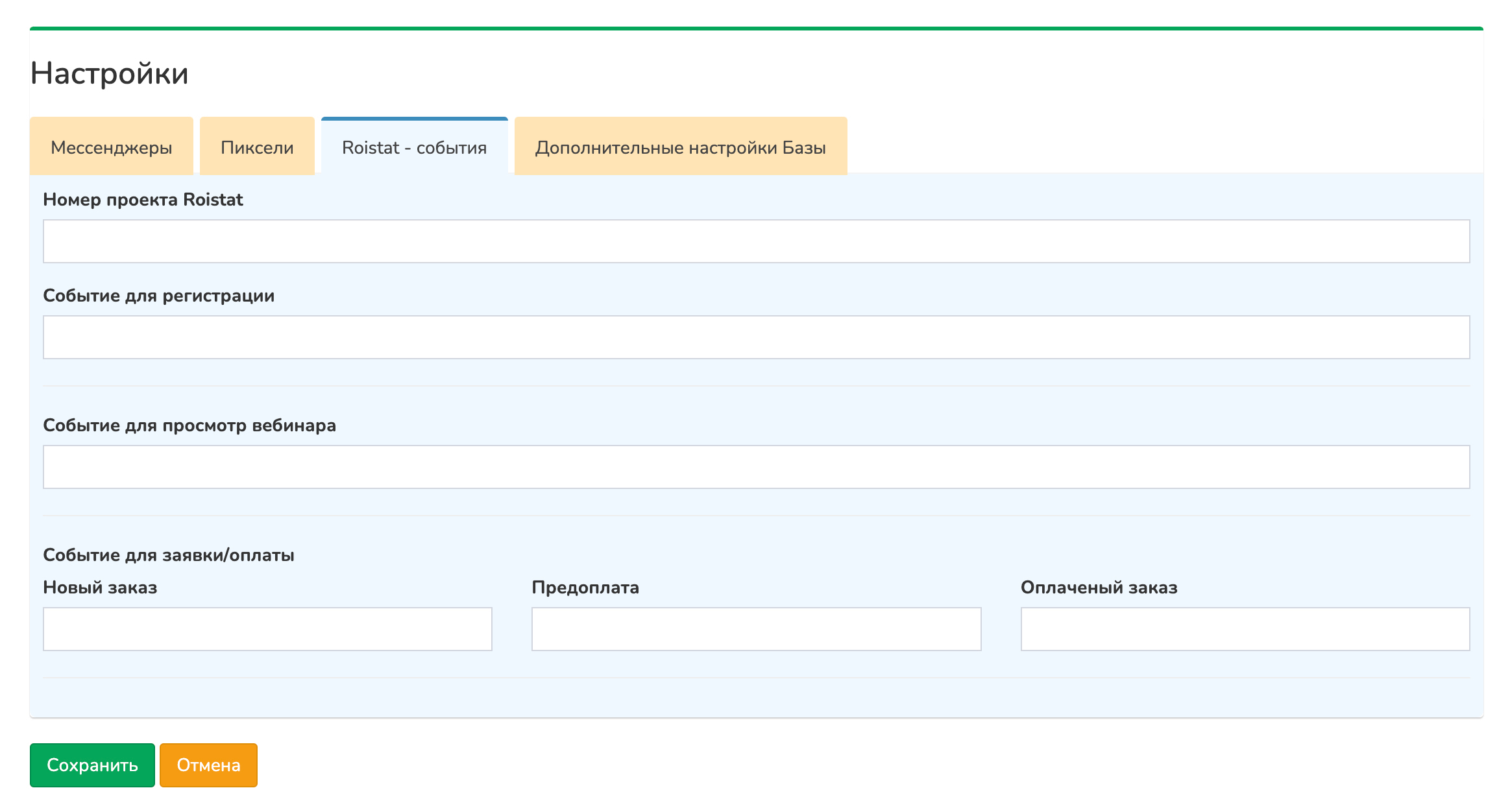Click the Событие для заявки/оплаты section title

(168, 555)
